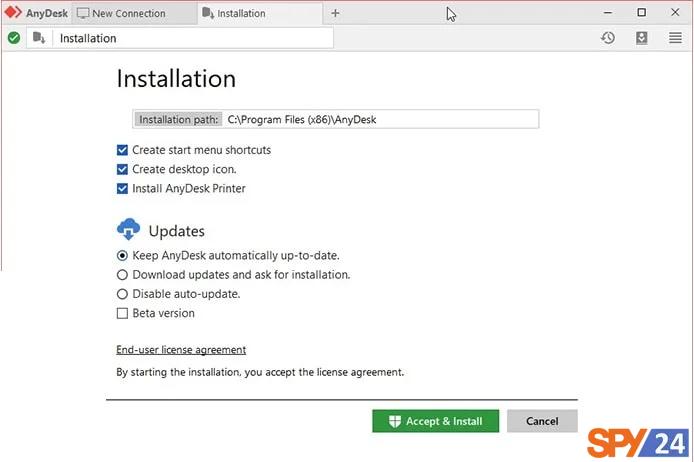Open the End-user license agreement link

(181, 350)
